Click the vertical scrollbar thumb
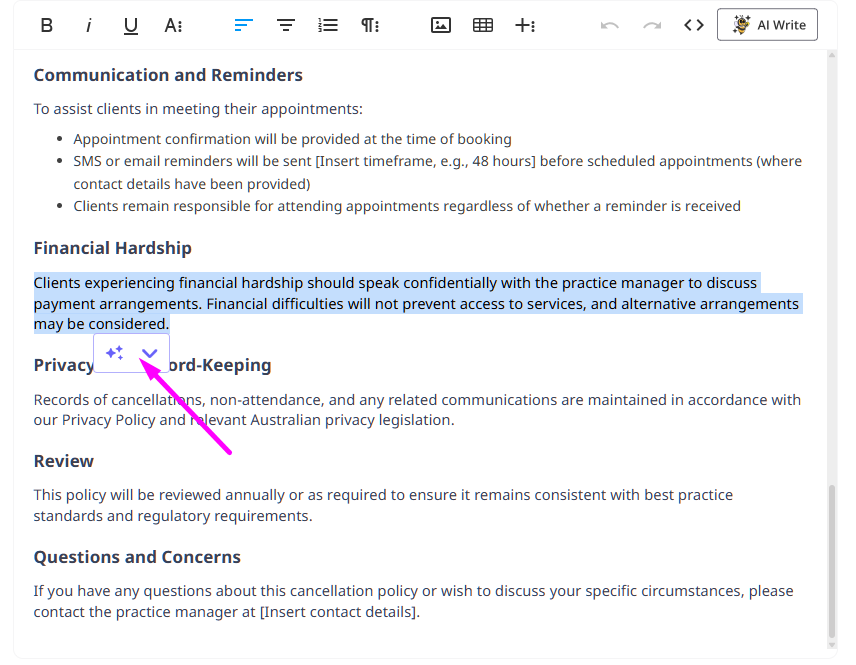The width and height of the screenshot is (856, 665). pos(832,560)
